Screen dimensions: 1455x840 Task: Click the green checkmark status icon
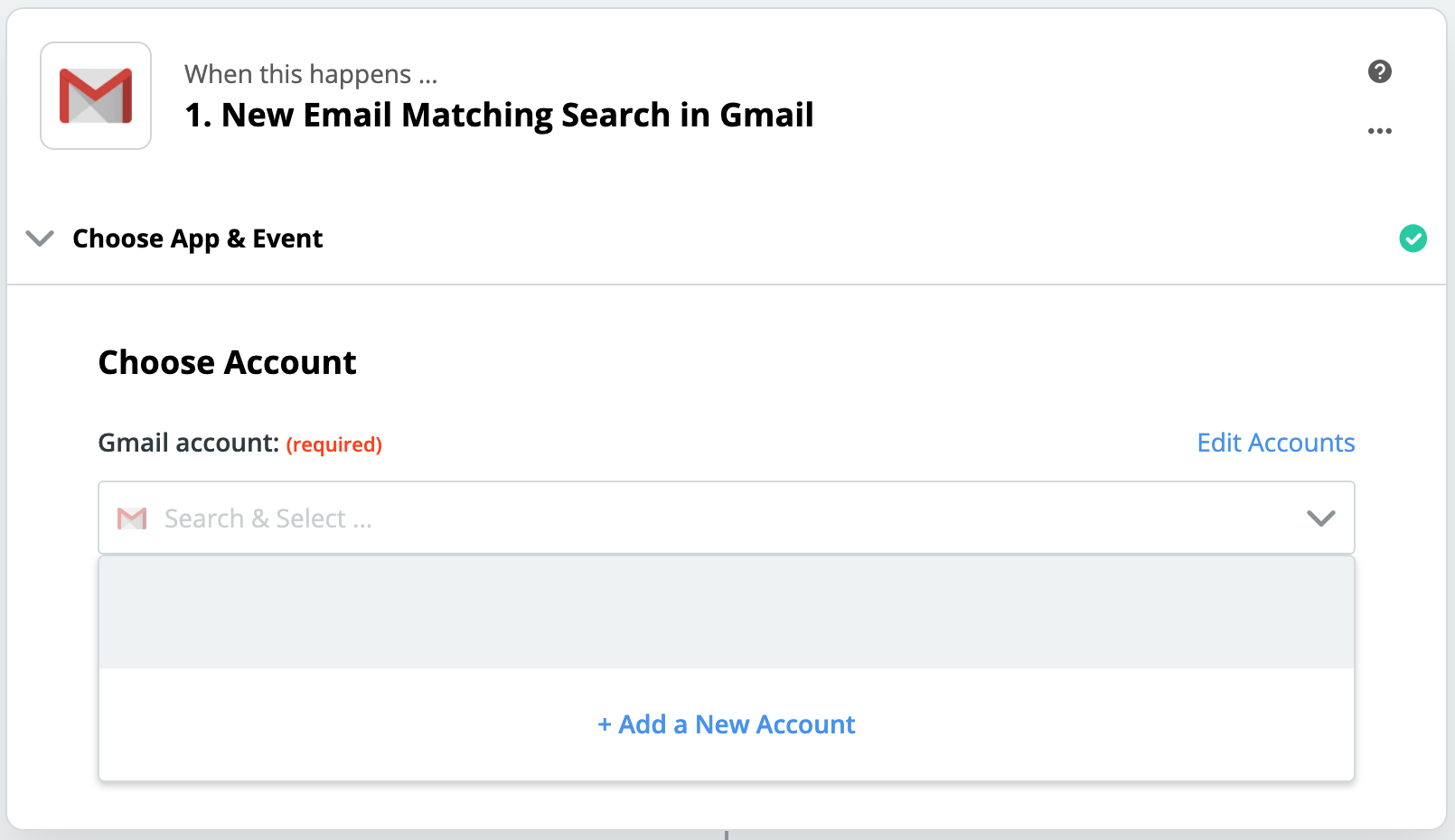1413,238
